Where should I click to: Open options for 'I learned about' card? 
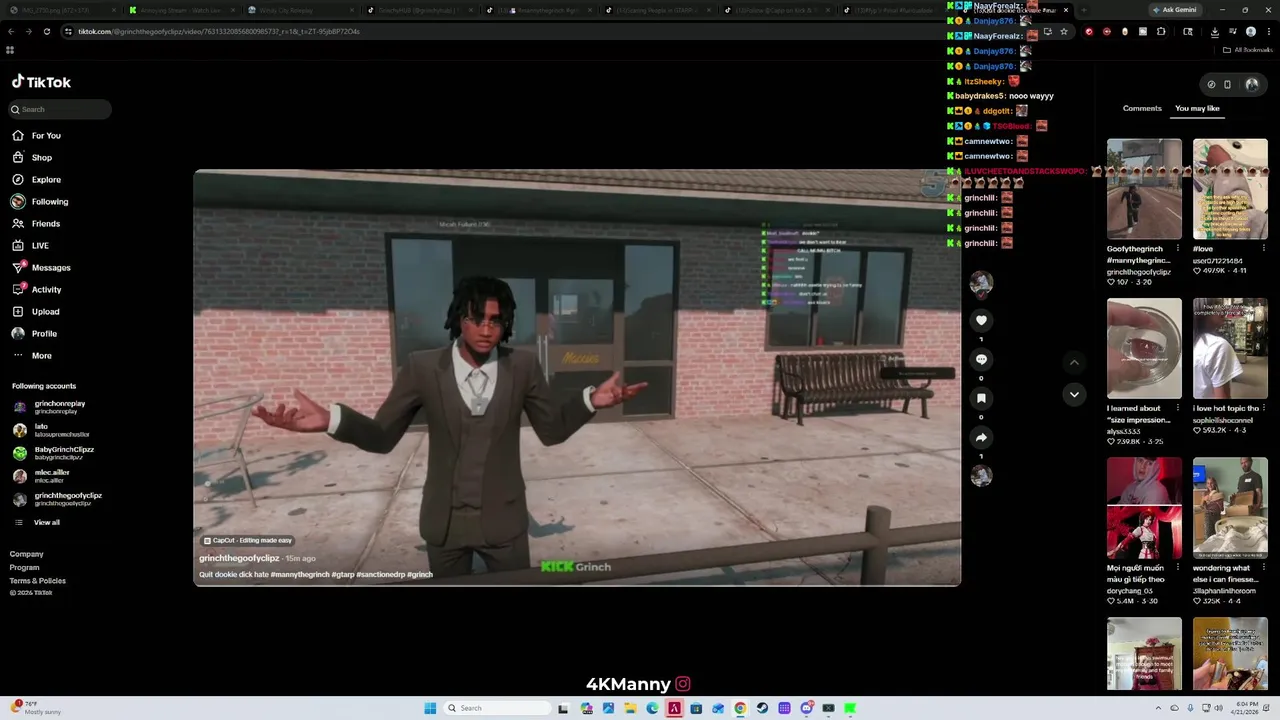(x=1178, y=408)
